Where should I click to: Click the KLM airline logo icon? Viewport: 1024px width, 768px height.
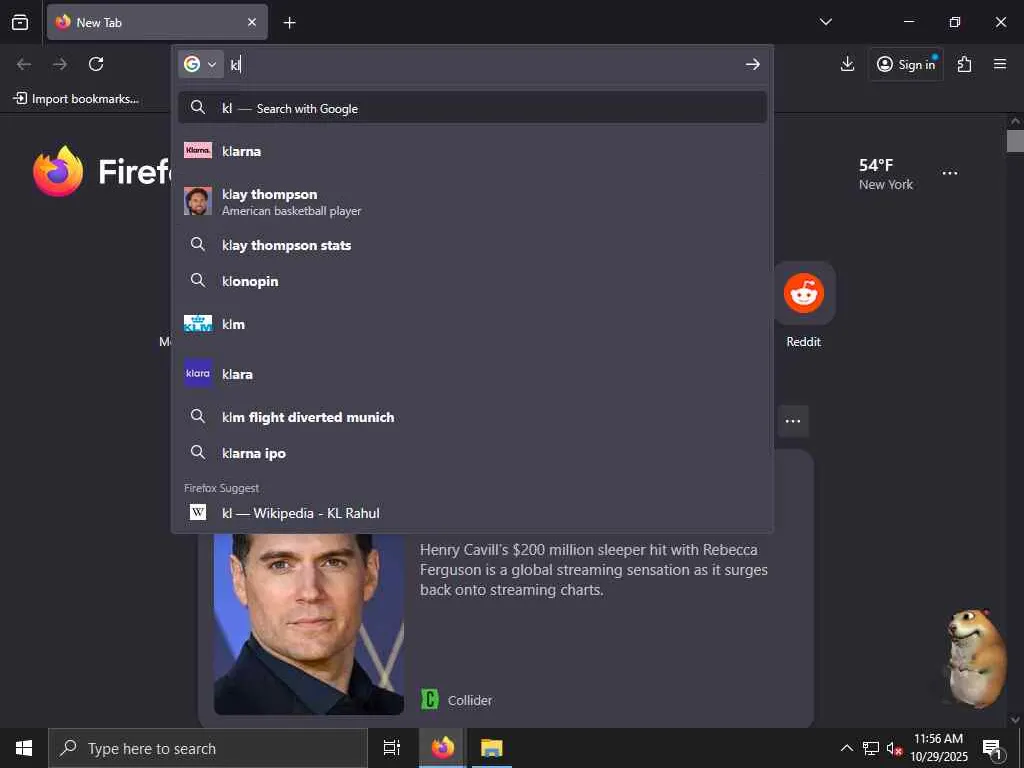click(198, 323)
